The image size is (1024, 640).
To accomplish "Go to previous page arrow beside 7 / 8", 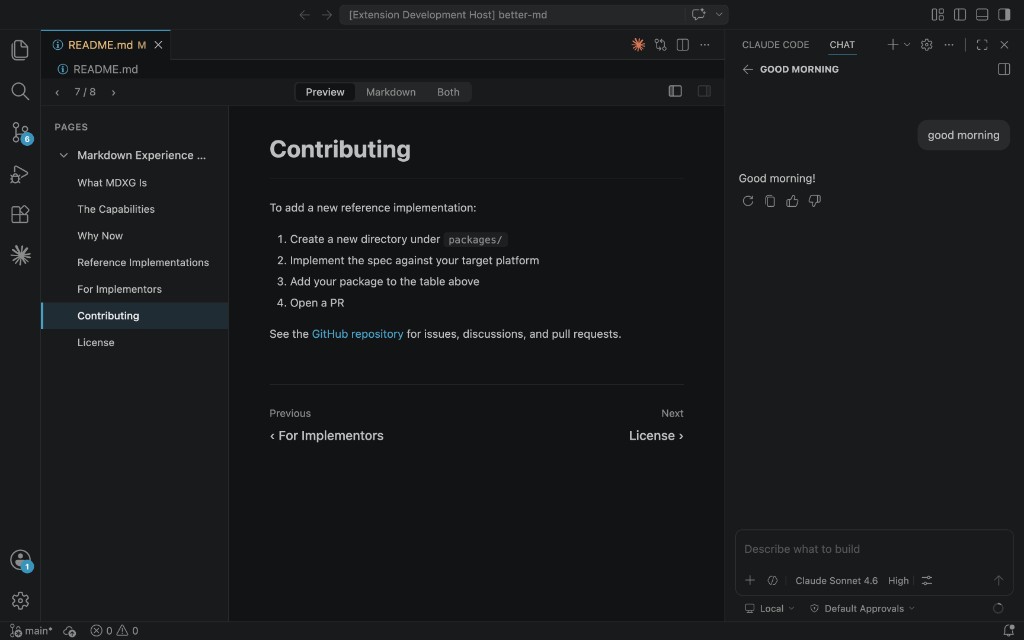I will [57, 92].
